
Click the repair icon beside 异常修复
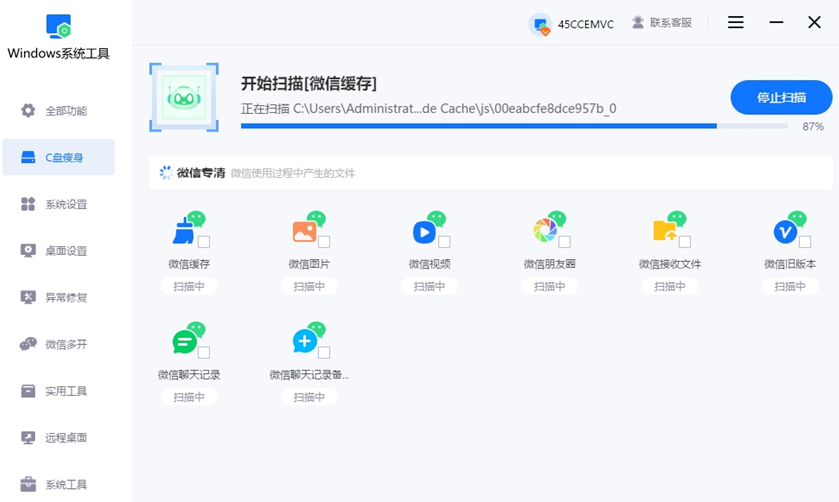[28, 297]
